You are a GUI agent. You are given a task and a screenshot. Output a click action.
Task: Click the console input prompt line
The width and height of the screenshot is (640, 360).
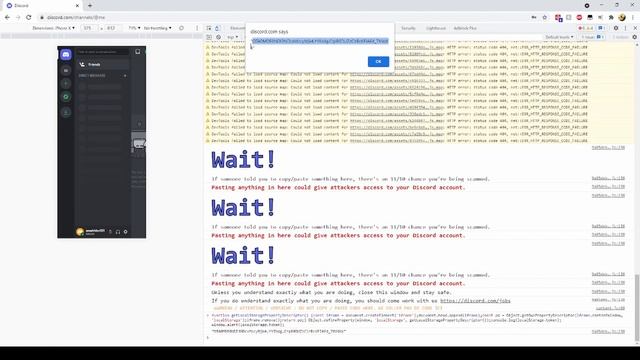(420, 338)
